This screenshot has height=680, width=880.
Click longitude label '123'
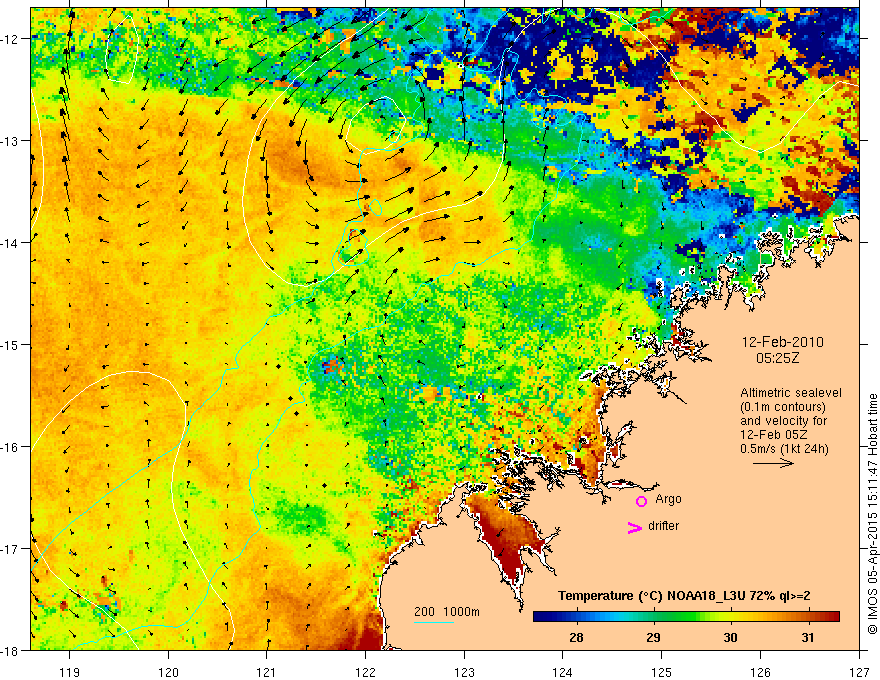click(464, 672)
